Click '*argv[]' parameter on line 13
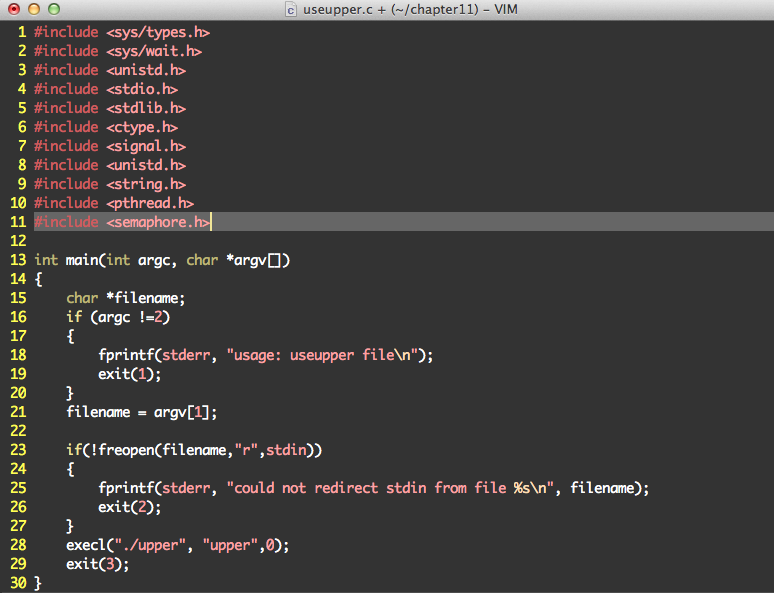 (x=254, y=260)
